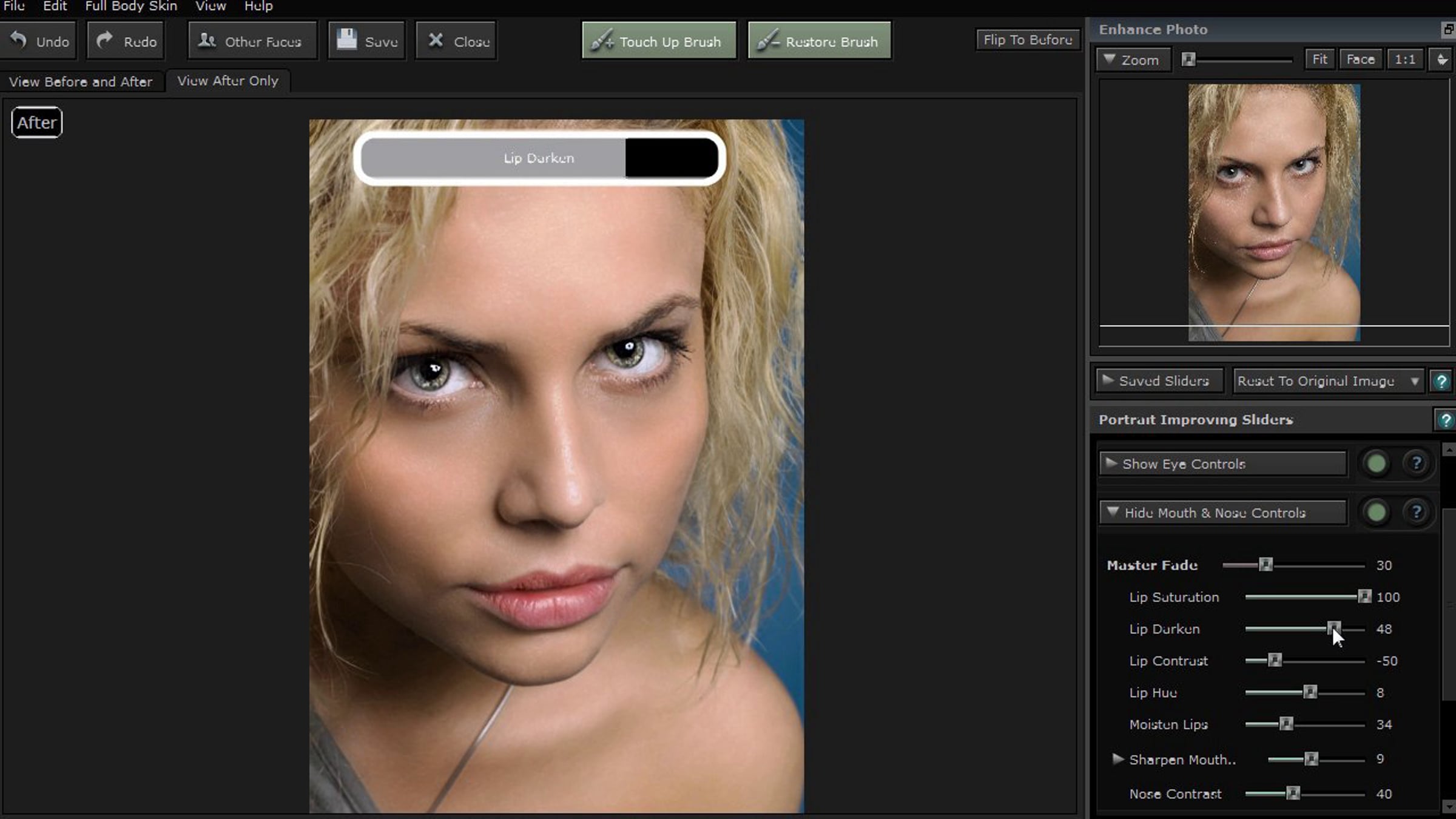The height and width of the screenshot is (819, 1456).
Task: Toggle green Mouth & Nose enable dot
Action: (1376, 513)
